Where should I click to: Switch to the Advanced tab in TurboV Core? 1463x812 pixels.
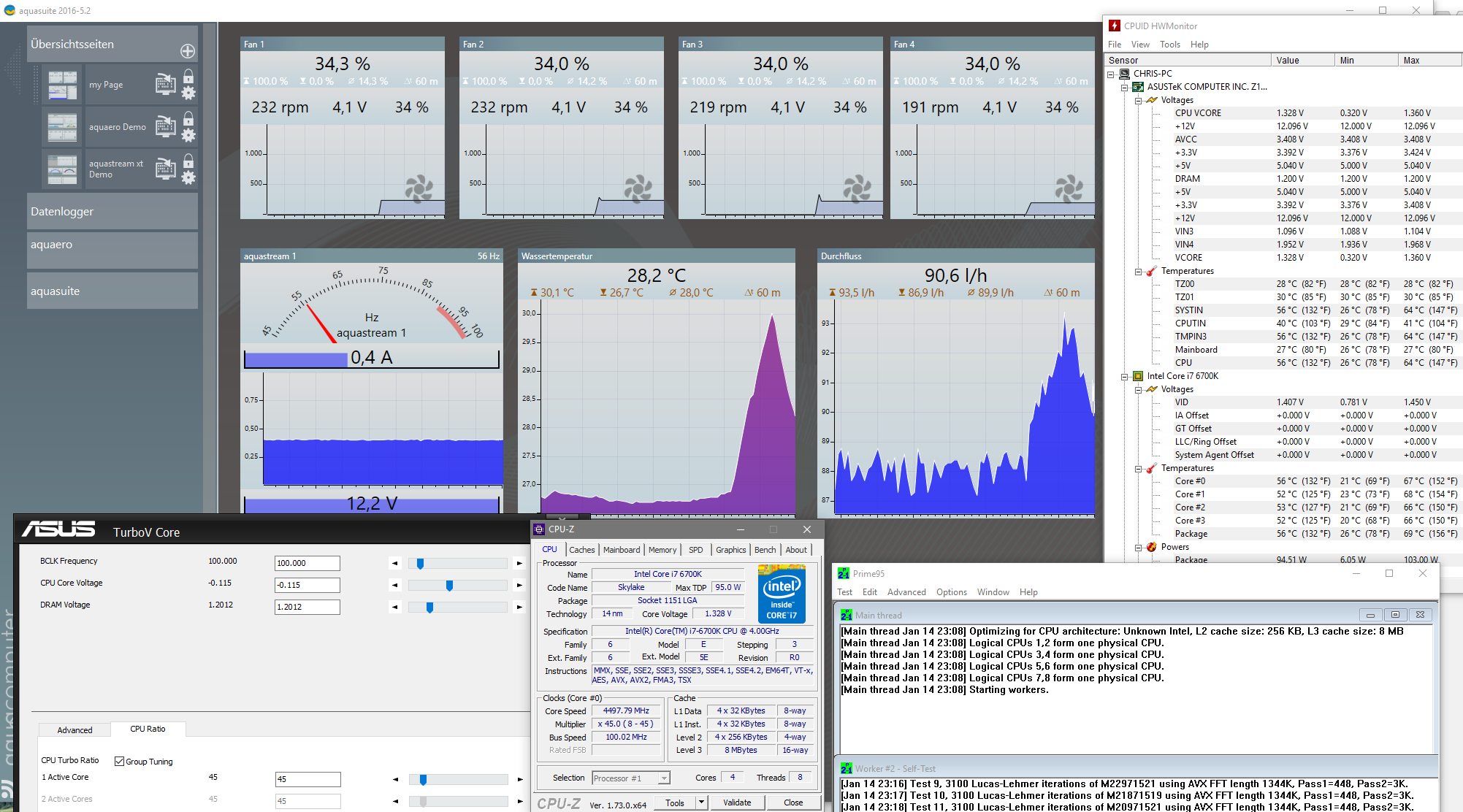(75, 729)
